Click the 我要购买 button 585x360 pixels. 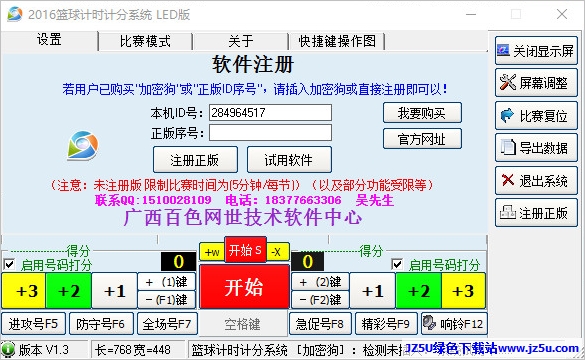click(x=422, y=113)
